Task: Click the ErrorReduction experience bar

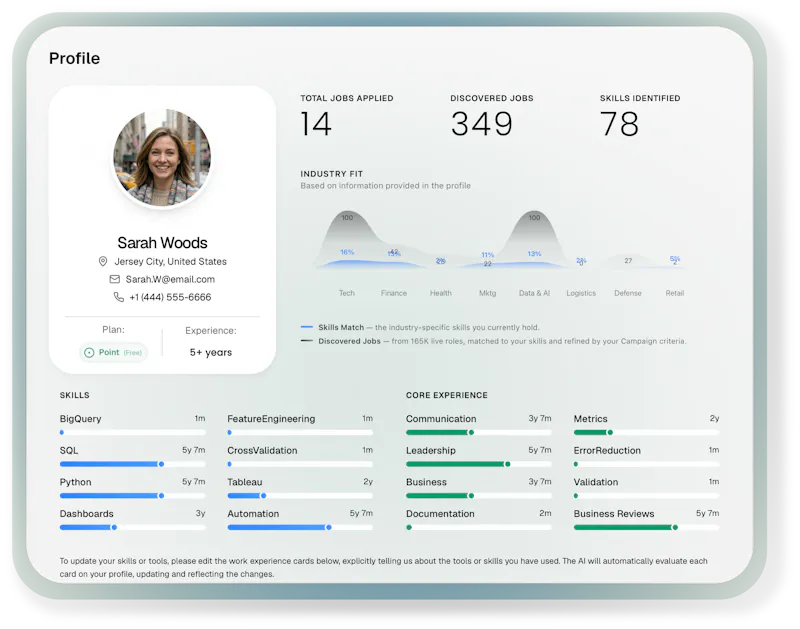Action: [x=646, y=464]
